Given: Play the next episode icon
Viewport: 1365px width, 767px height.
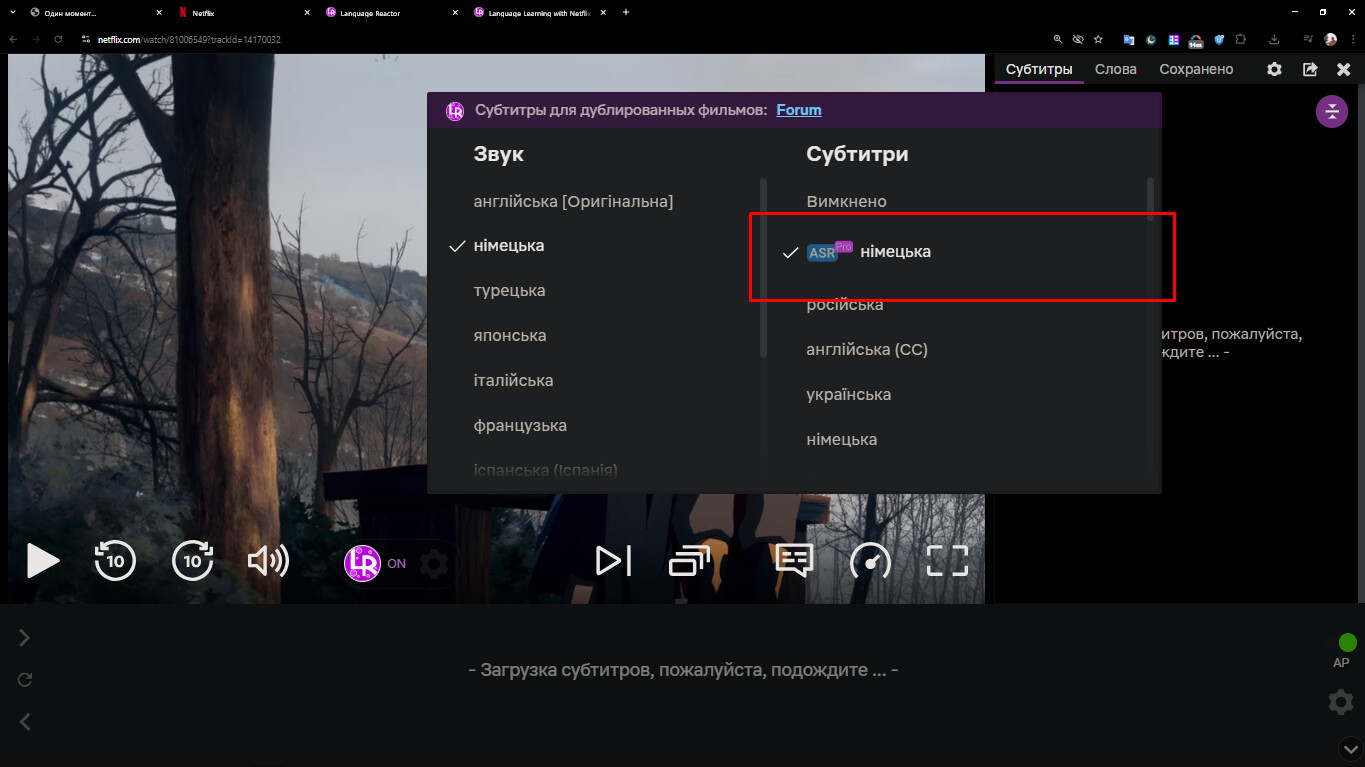Looking at the screenshot, I should 613,561.
